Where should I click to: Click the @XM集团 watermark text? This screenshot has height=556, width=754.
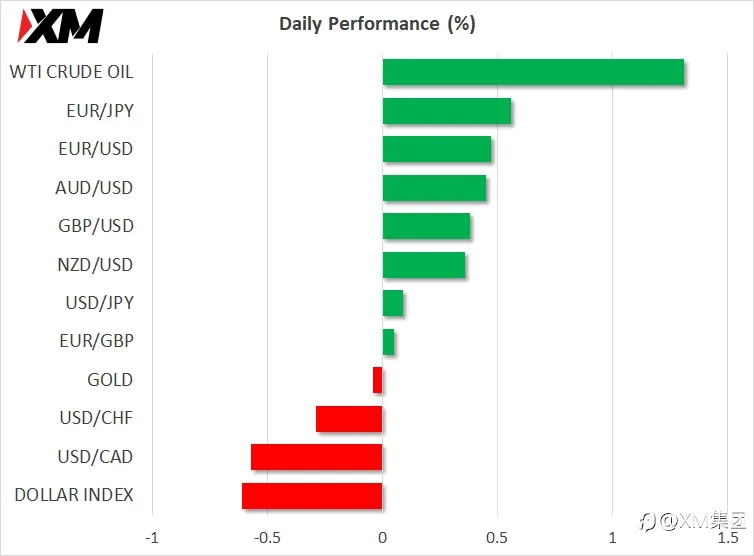[703, 521]
